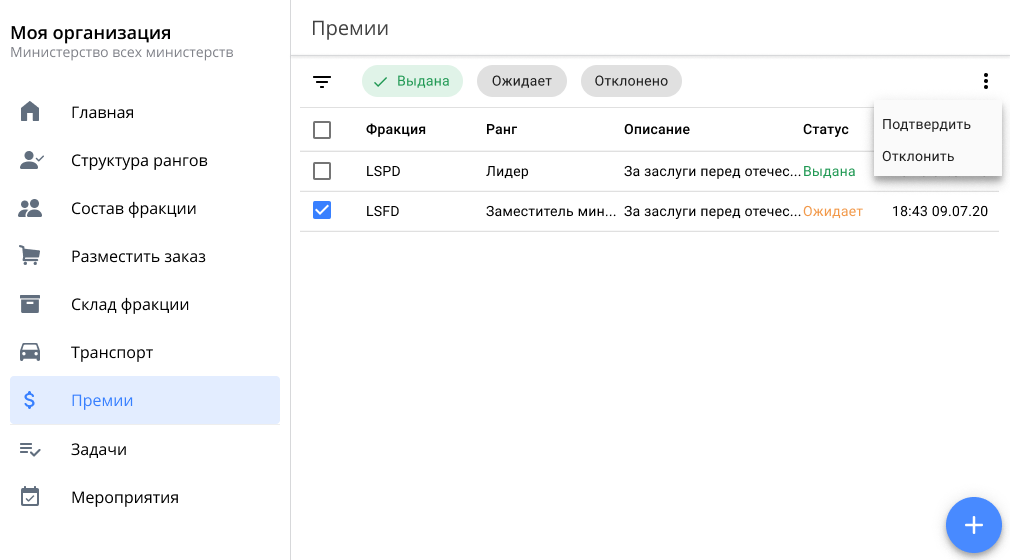Uncheck the LSFD row checkbox
1010x560 pixels.
[322, 211]
